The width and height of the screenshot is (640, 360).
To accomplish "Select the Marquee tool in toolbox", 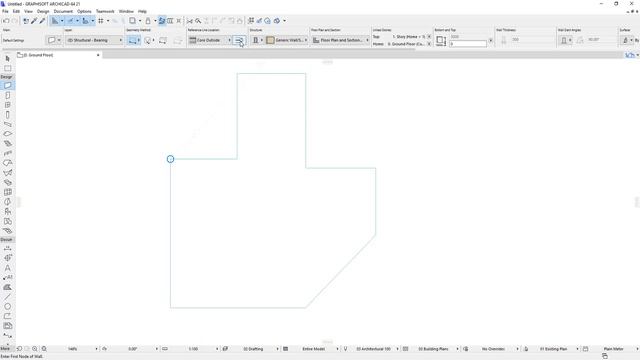I will click(7, 68).
